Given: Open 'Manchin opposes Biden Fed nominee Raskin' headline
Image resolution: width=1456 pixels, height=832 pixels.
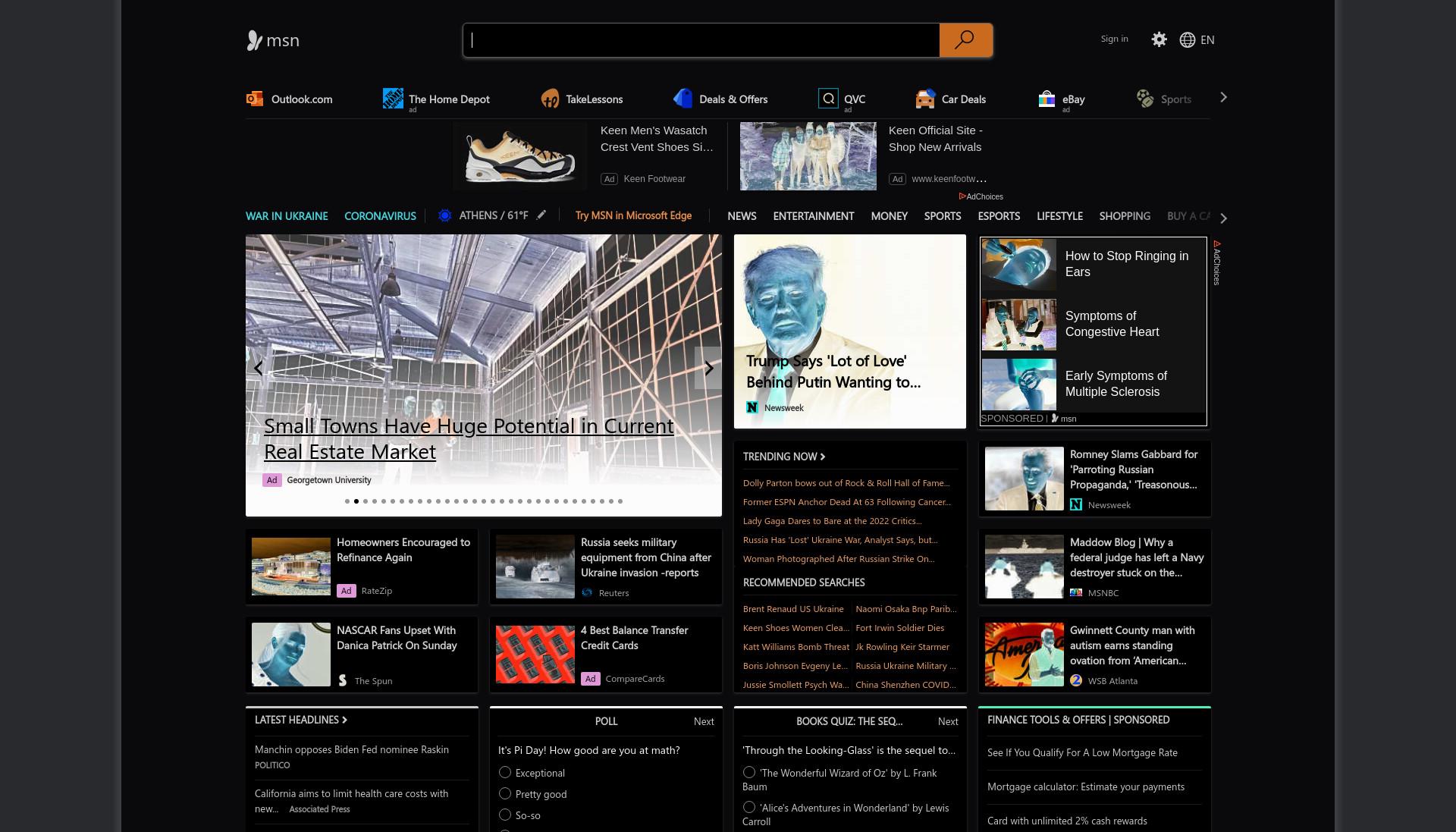Looking at the screenshot, I should 352,749.
